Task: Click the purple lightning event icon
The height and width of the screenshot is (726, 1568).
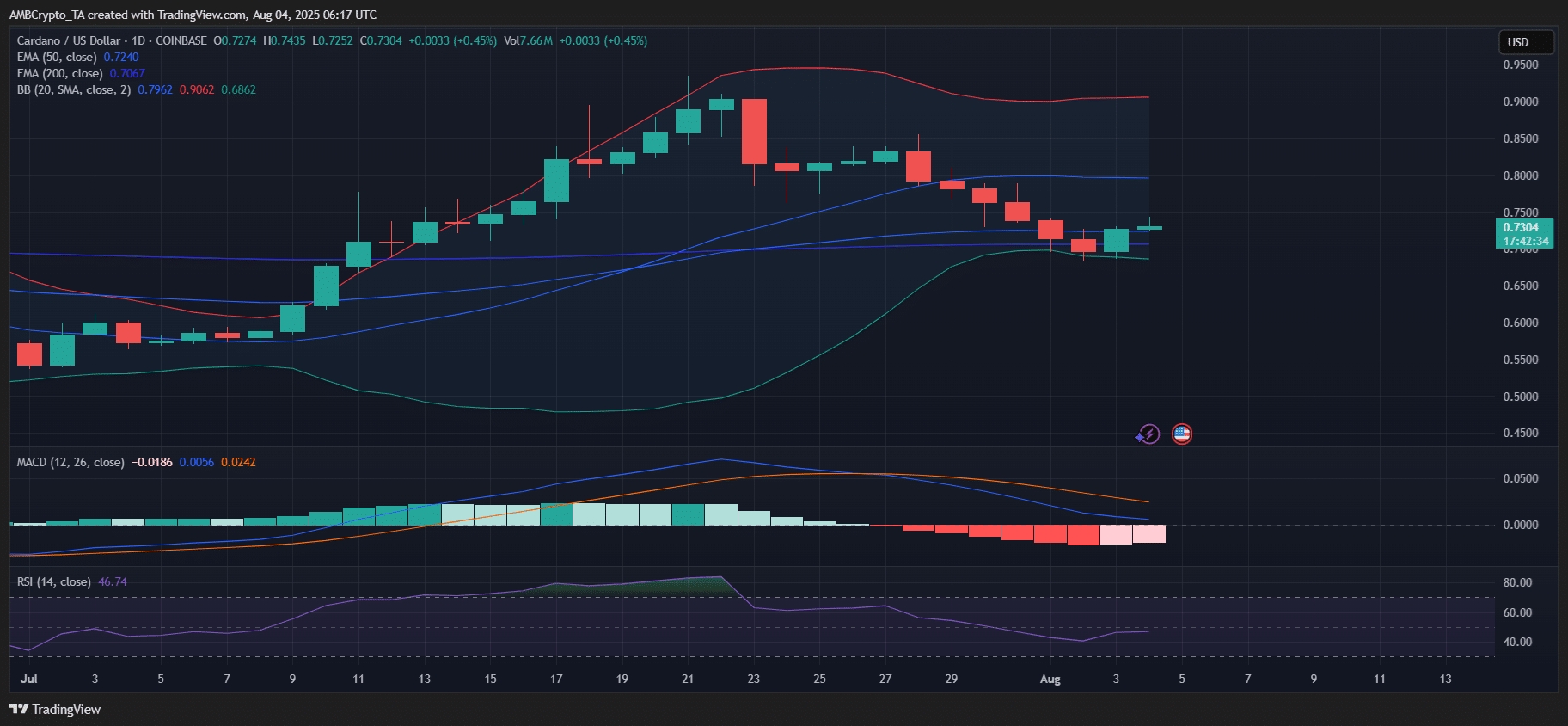Action: point(1148,434)
